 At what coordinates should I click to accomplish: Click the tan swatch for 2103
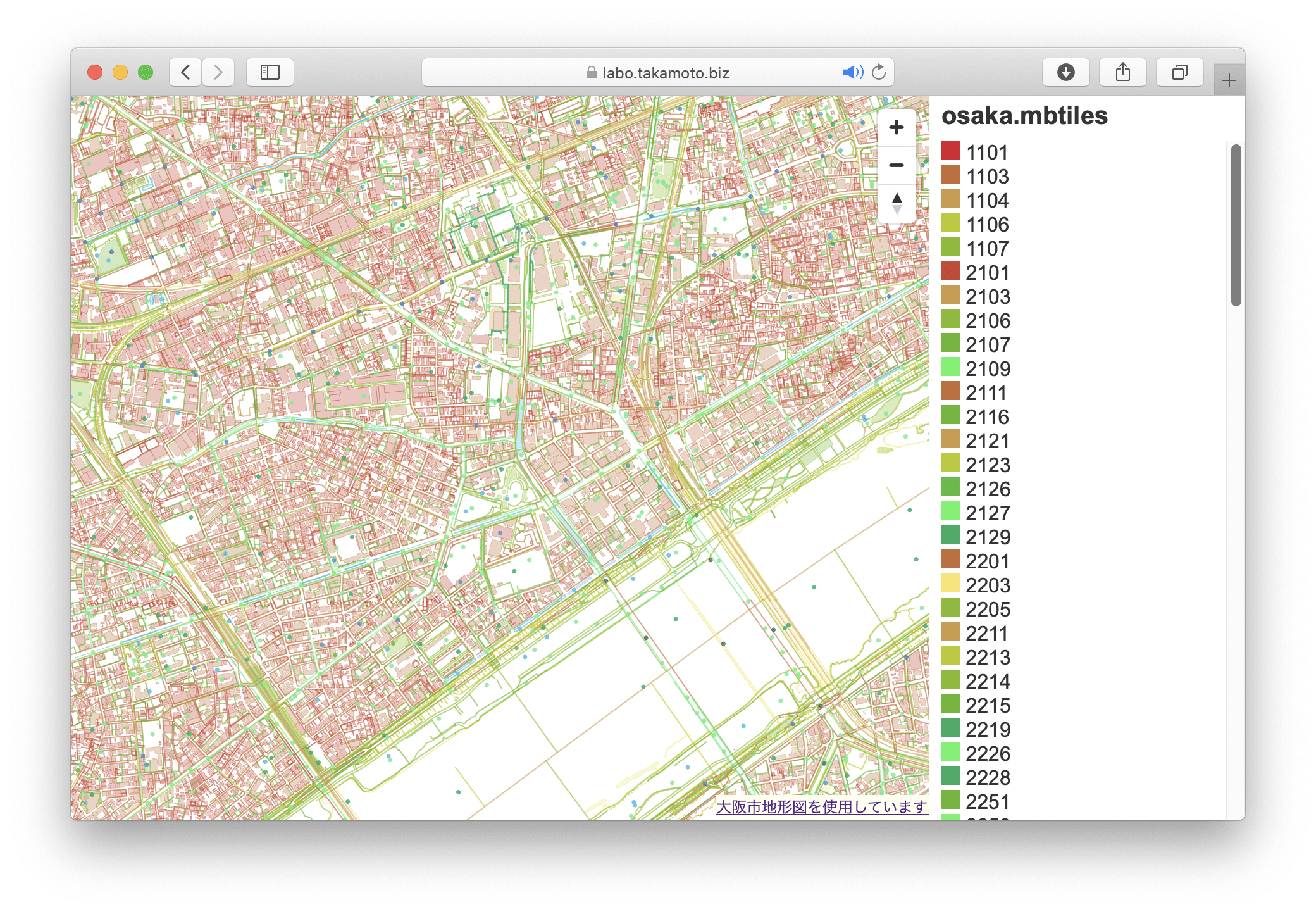point(951,294)
